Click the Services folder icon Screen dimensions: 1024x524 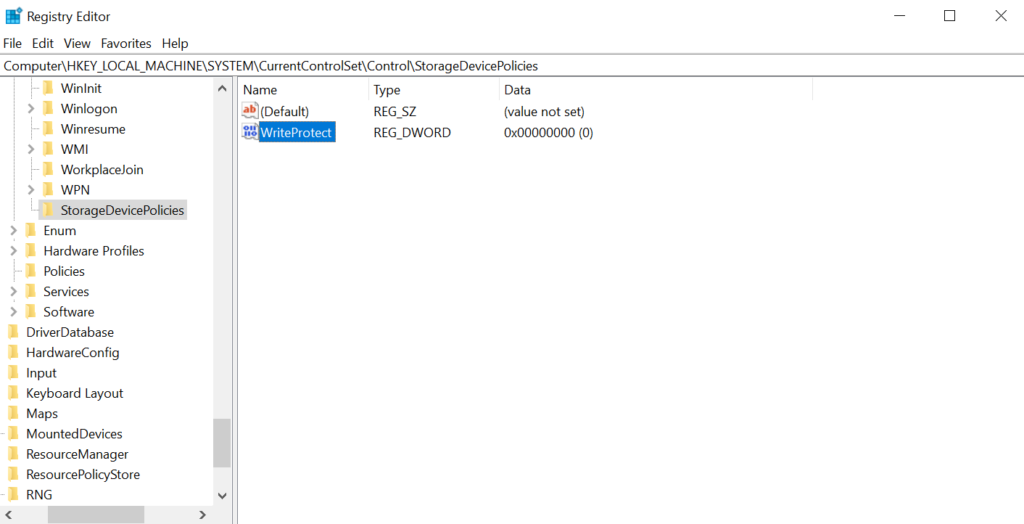tap(31, 291)
